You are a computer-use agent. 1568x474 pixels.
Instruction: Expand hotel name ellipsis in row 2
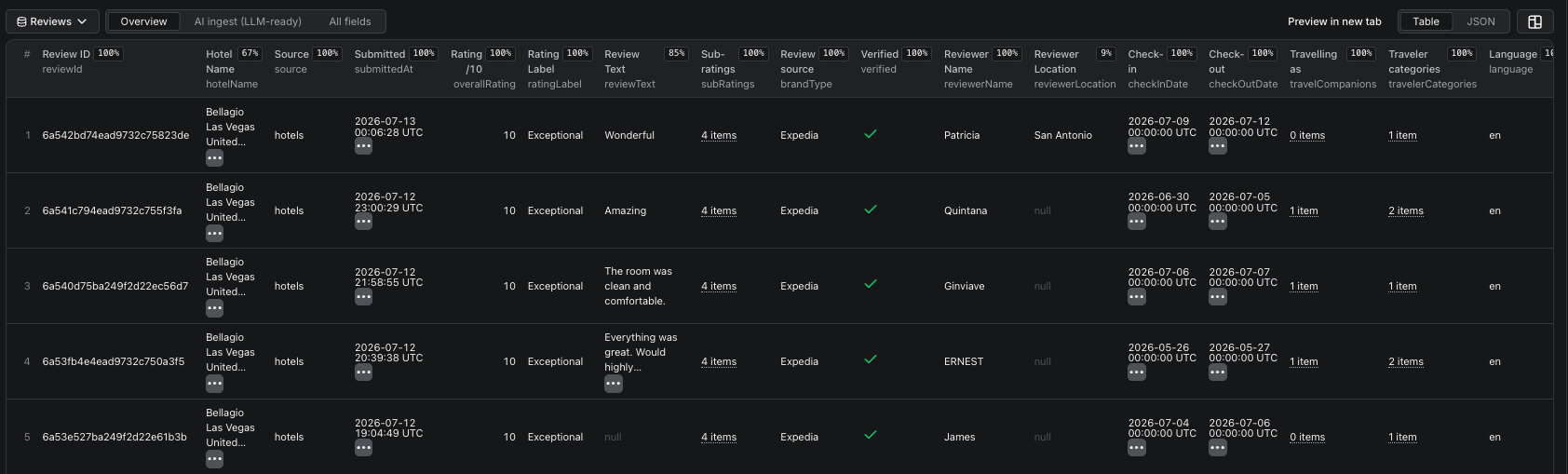click(x=214, y=234)
